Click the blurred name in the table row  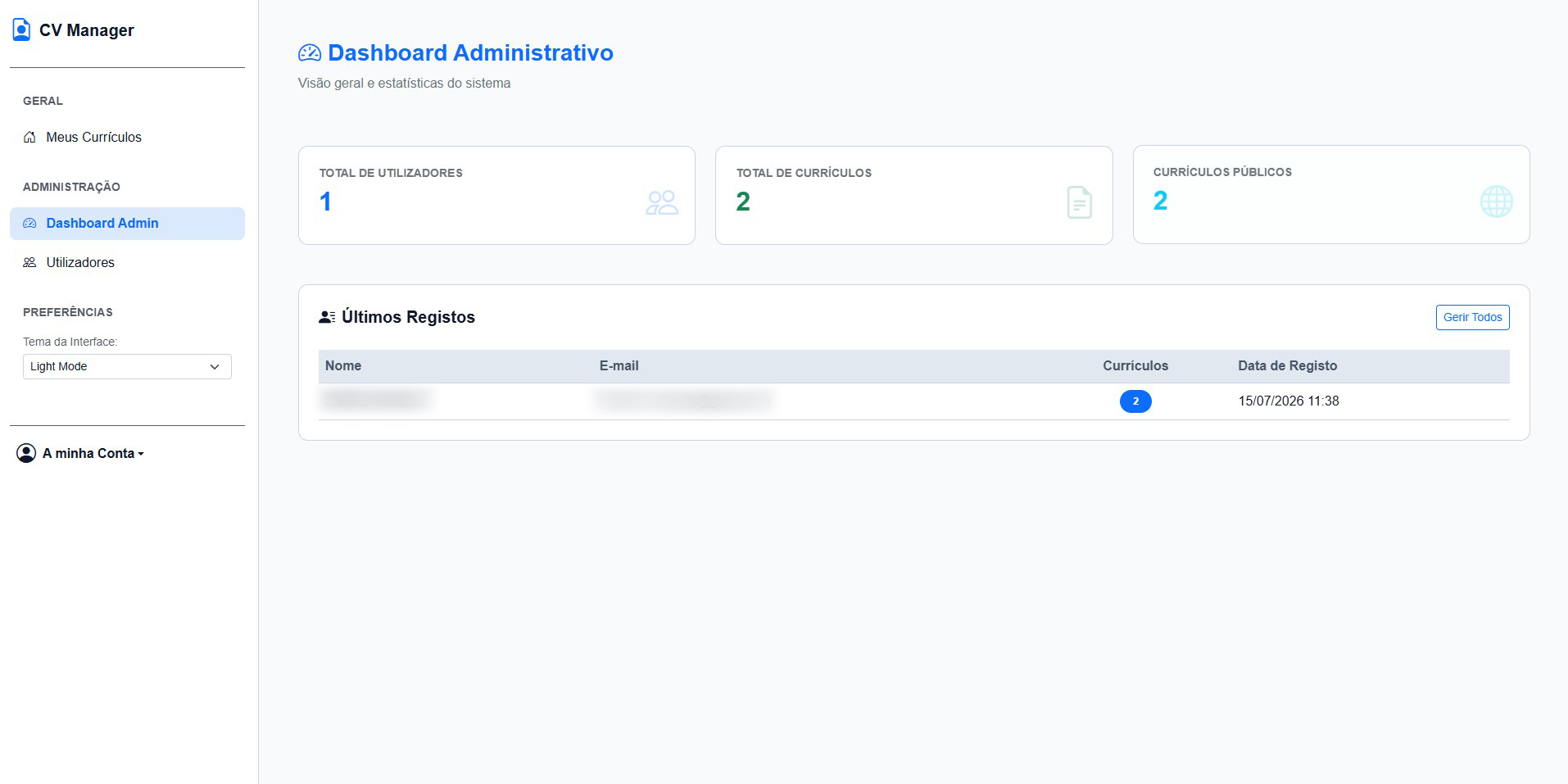tap(376, 399)
